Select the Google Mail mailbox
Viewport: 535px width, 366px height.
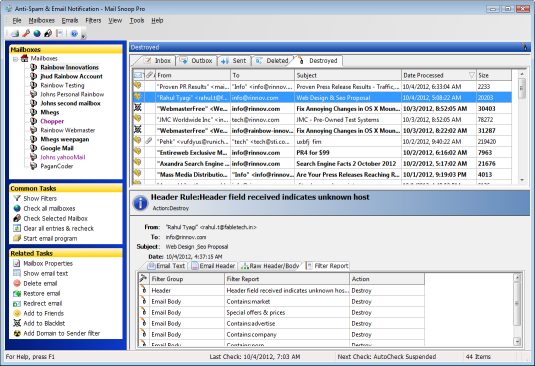click(57, 148)
